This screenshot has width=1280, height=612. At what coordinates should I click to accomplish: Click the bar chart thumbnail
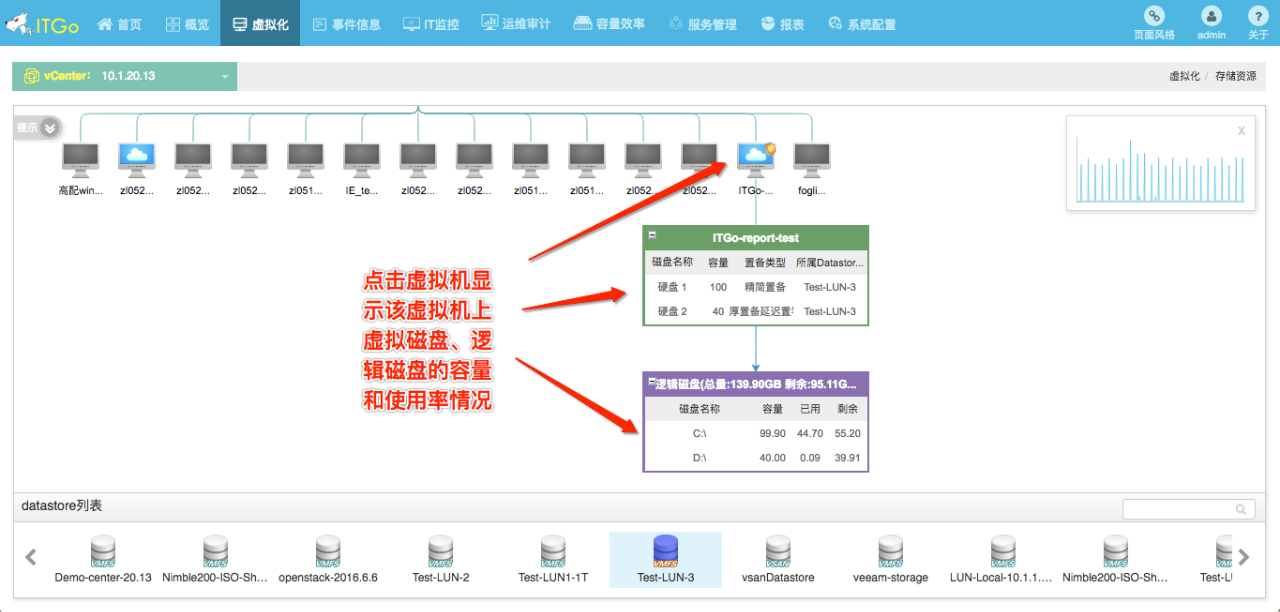point(1160,170)
